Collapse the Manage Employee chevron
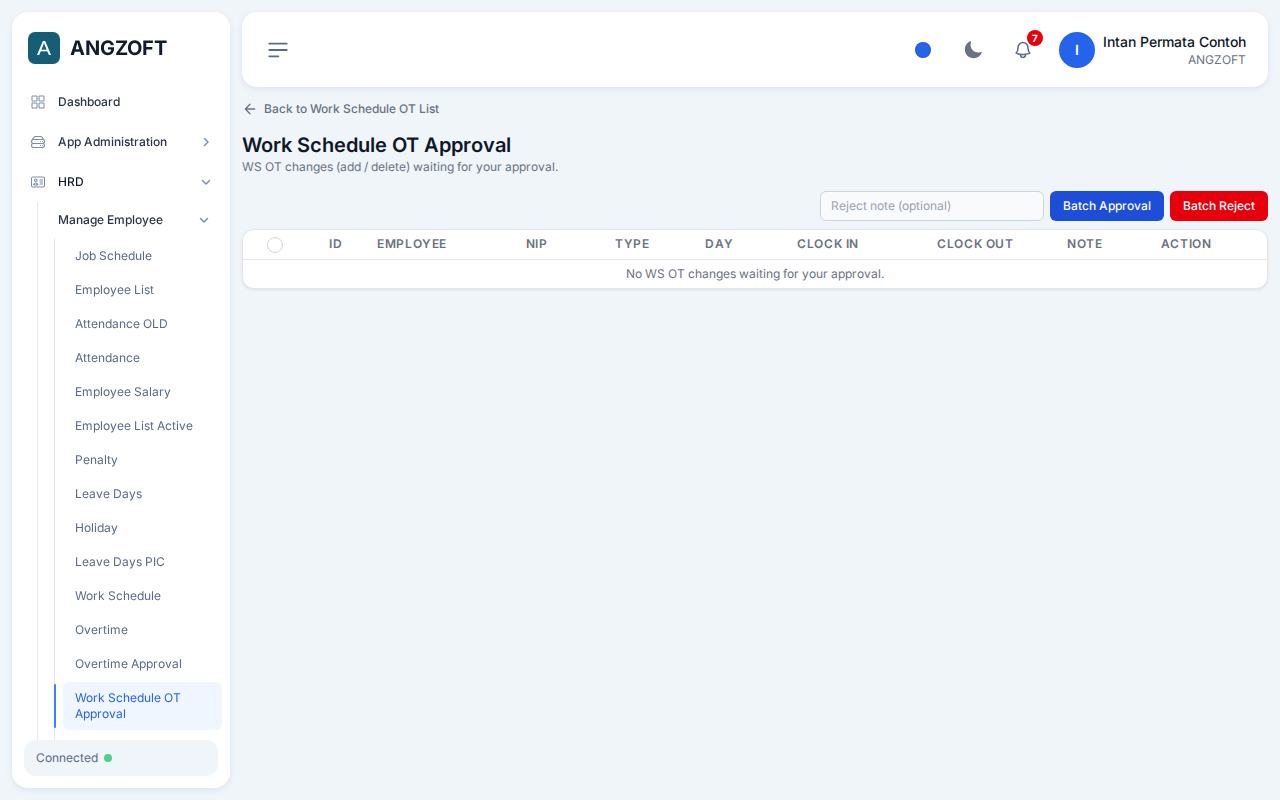 tap(204, 220)
